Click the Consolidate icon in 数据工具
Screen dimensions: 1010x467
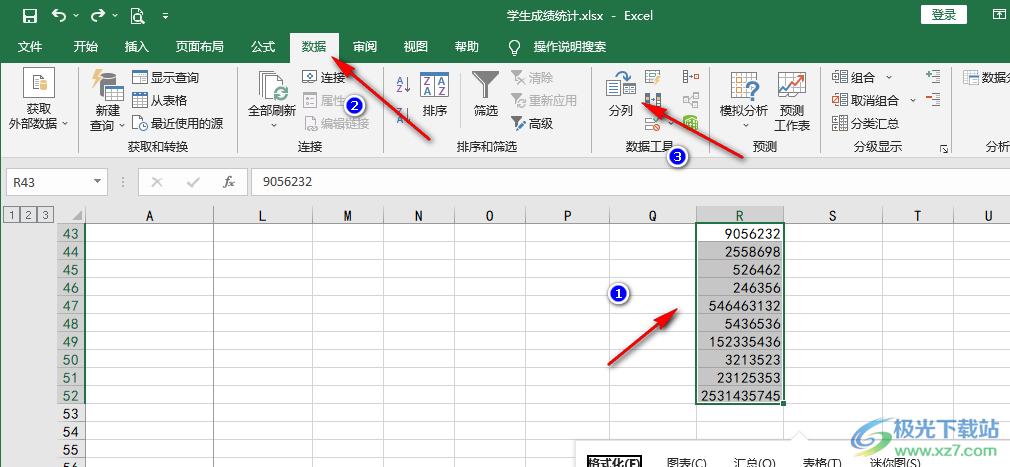(x=691, y=77)
